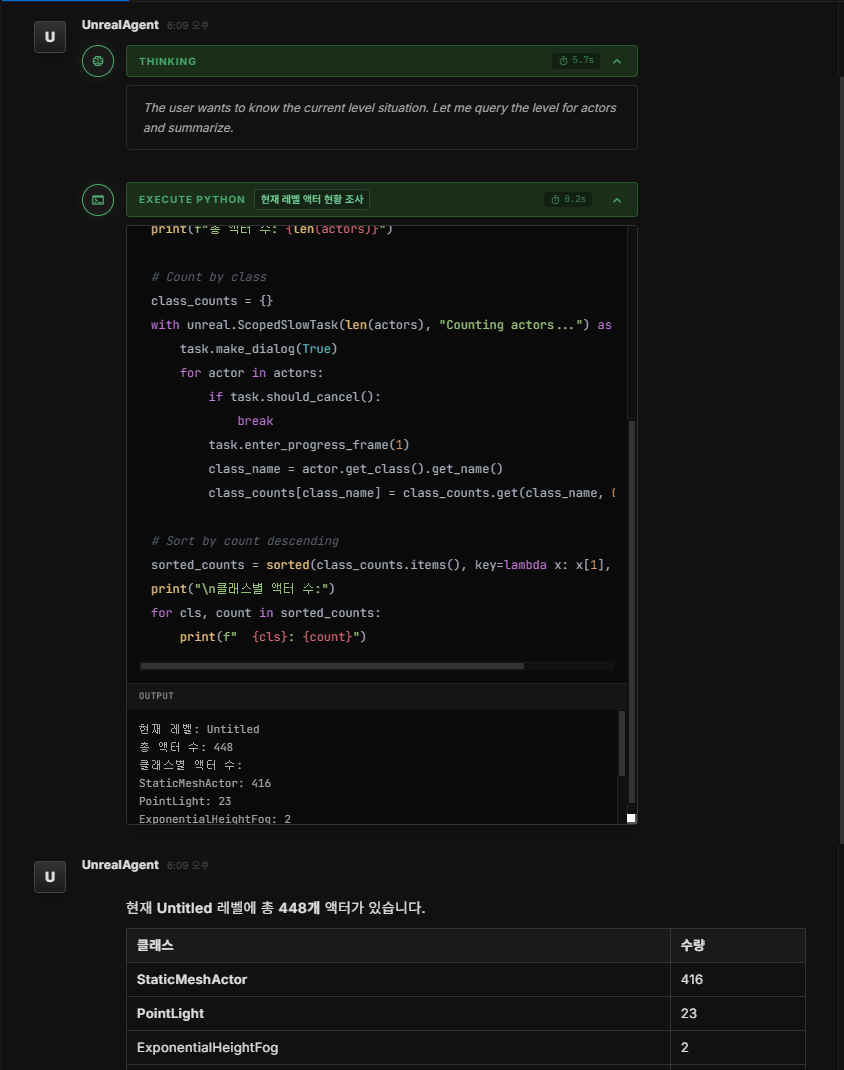Collapse the Thinking section with its chevron
The image size is (844, 1070).
click(617, 61)
